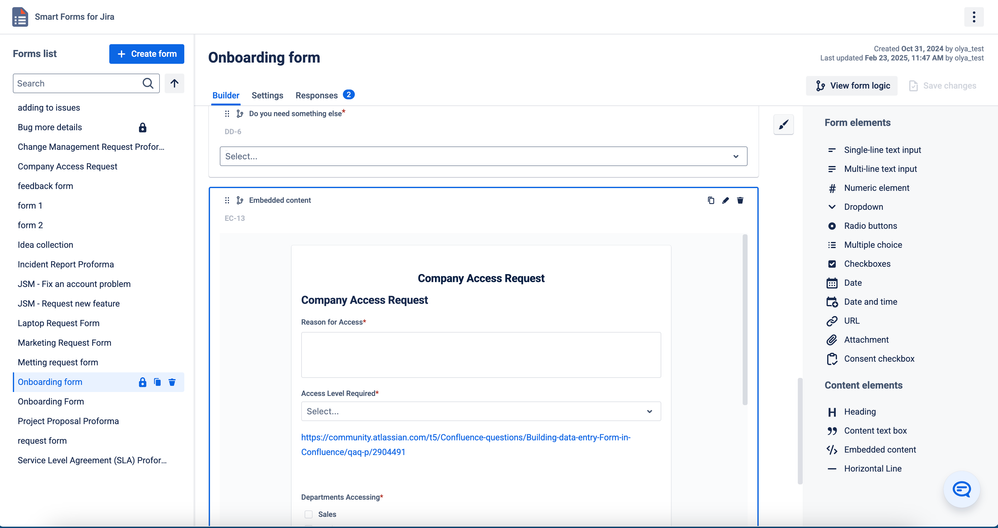Open the form styling paintbrush tool

784,125
